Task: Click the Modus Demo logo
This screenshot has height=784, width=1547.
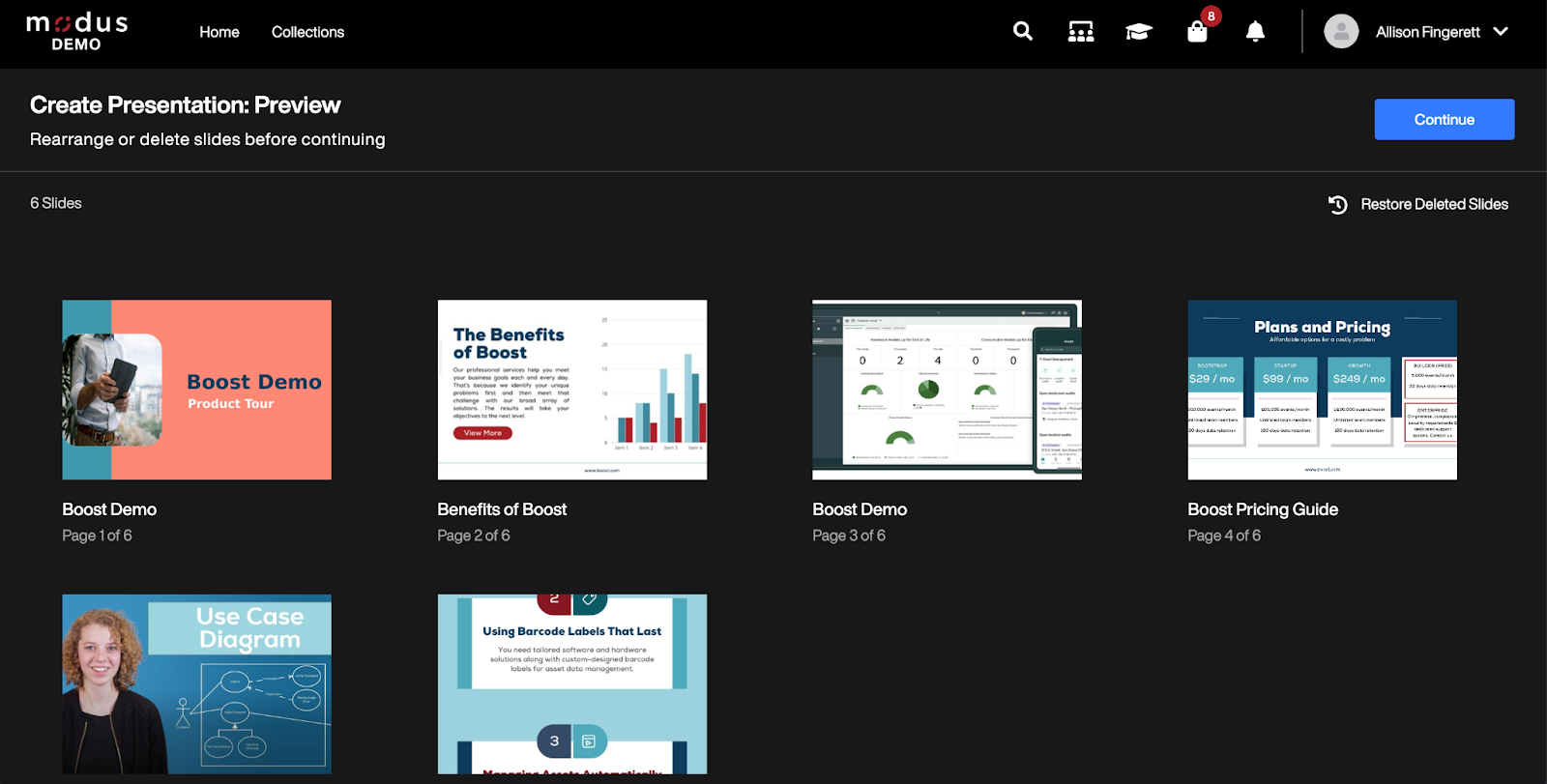Action: click(77, 32)
